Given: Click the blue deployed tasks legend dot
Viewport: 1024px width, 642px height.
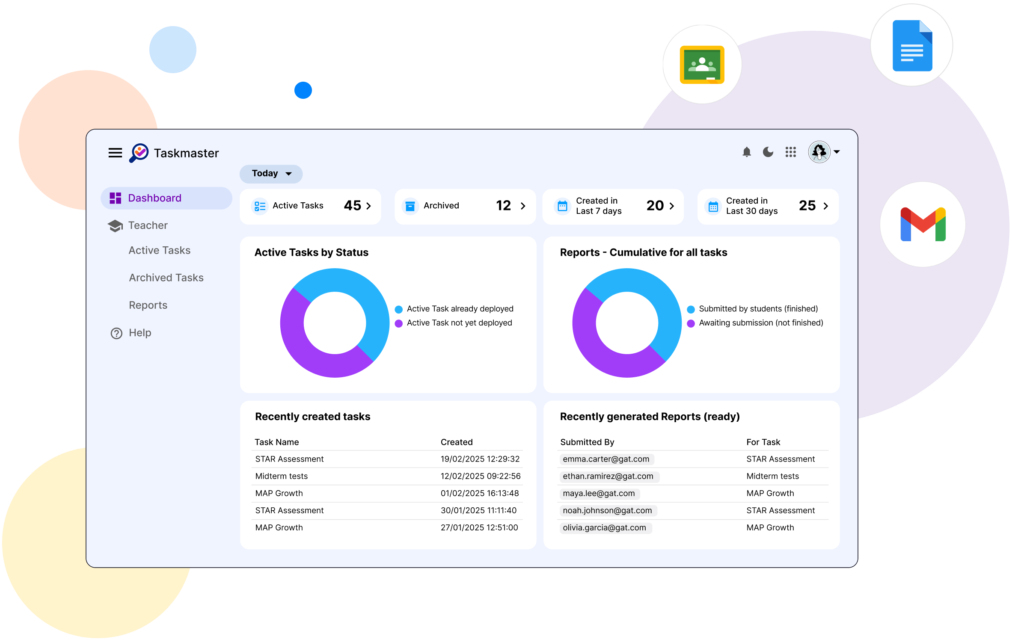Looking at the screenshot, I should click(398, 309).
